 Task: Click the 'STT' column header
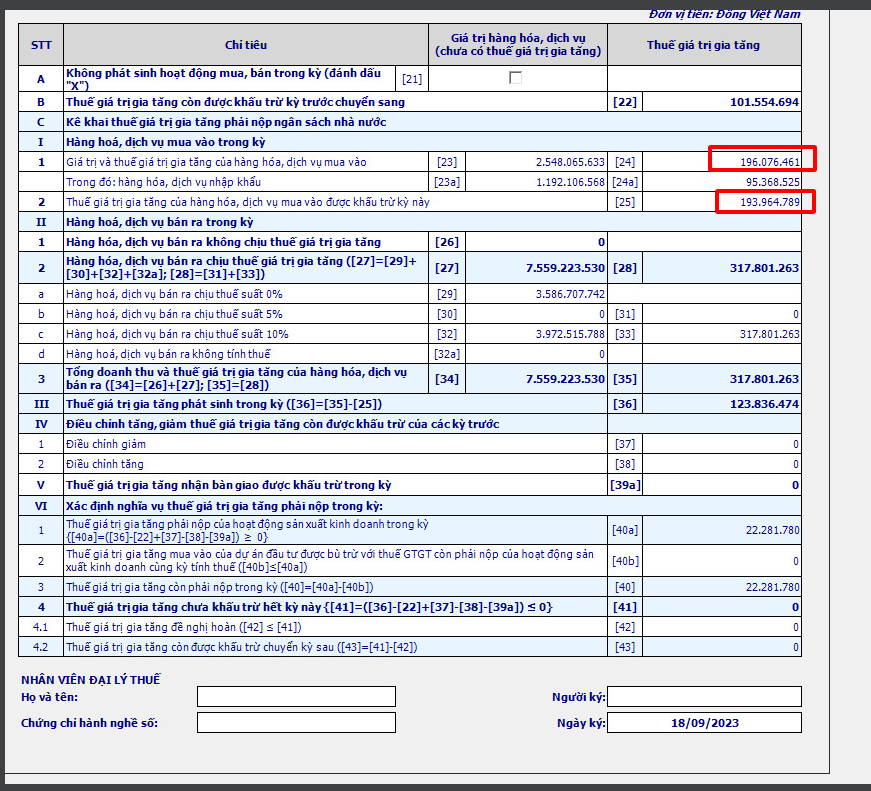coord(41,45)
